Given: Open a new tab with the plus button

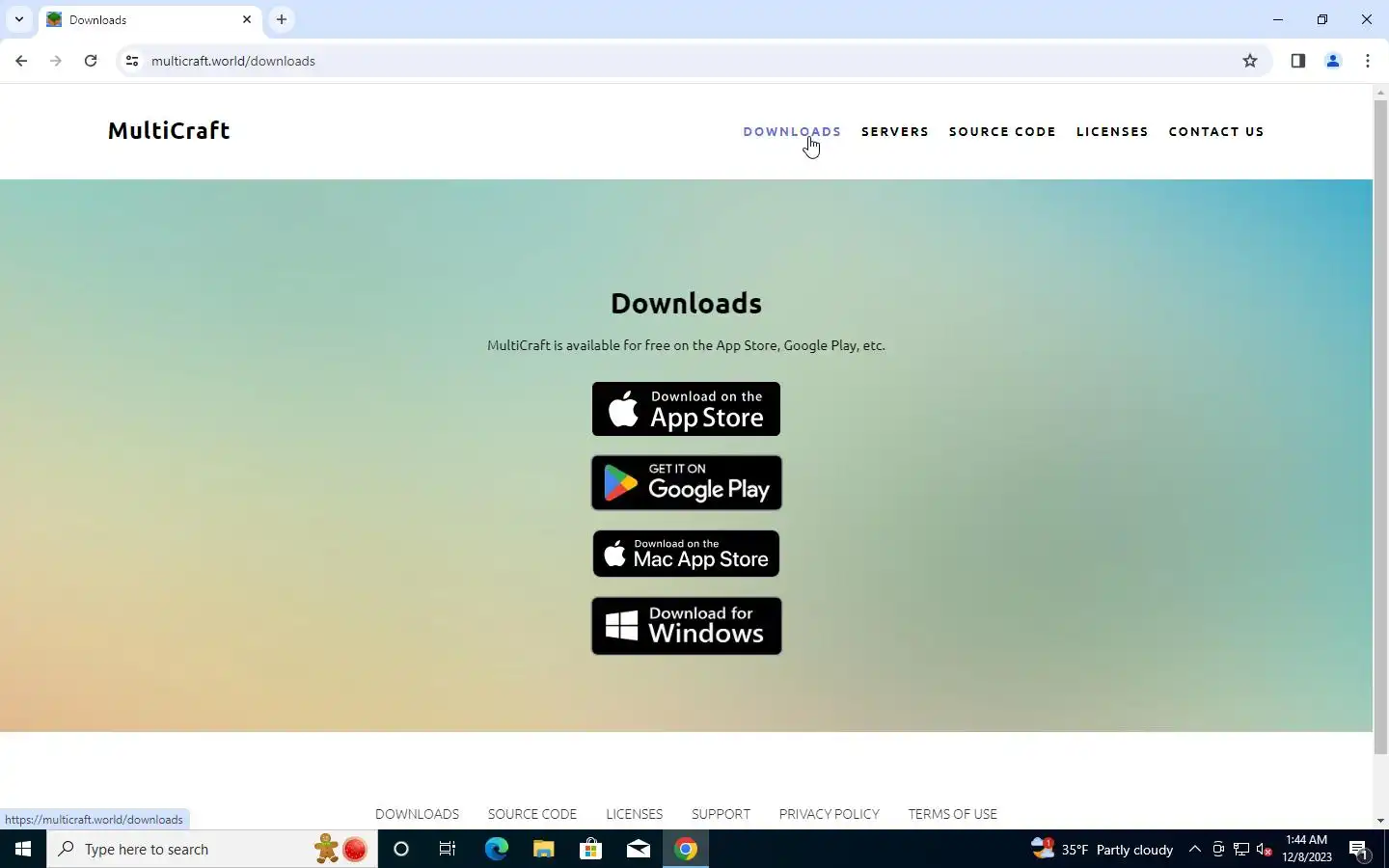Looking at the screenshot, I should (282, 19).
